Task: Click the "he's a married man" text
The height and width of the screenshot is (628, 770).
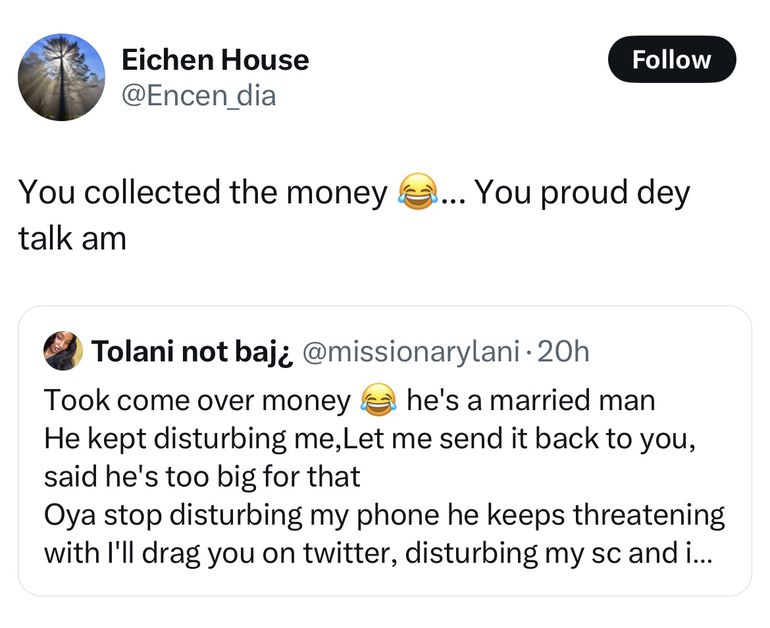Action: point(530,401)
